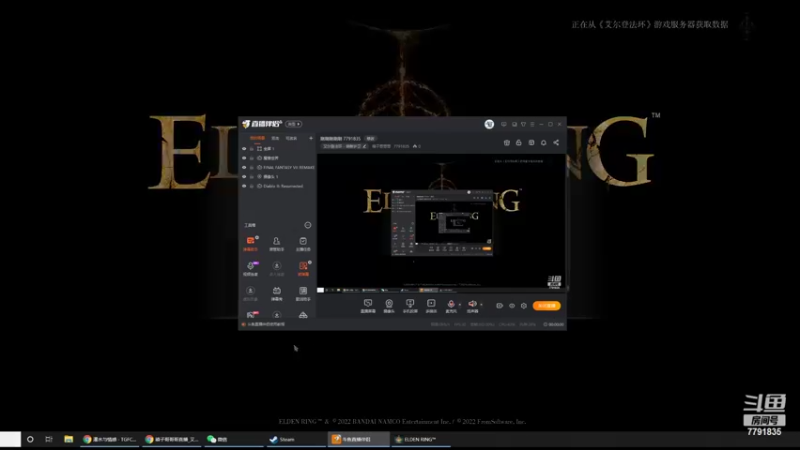
Task: Open the user avatar in title bar
Action: tap(489, 124)
